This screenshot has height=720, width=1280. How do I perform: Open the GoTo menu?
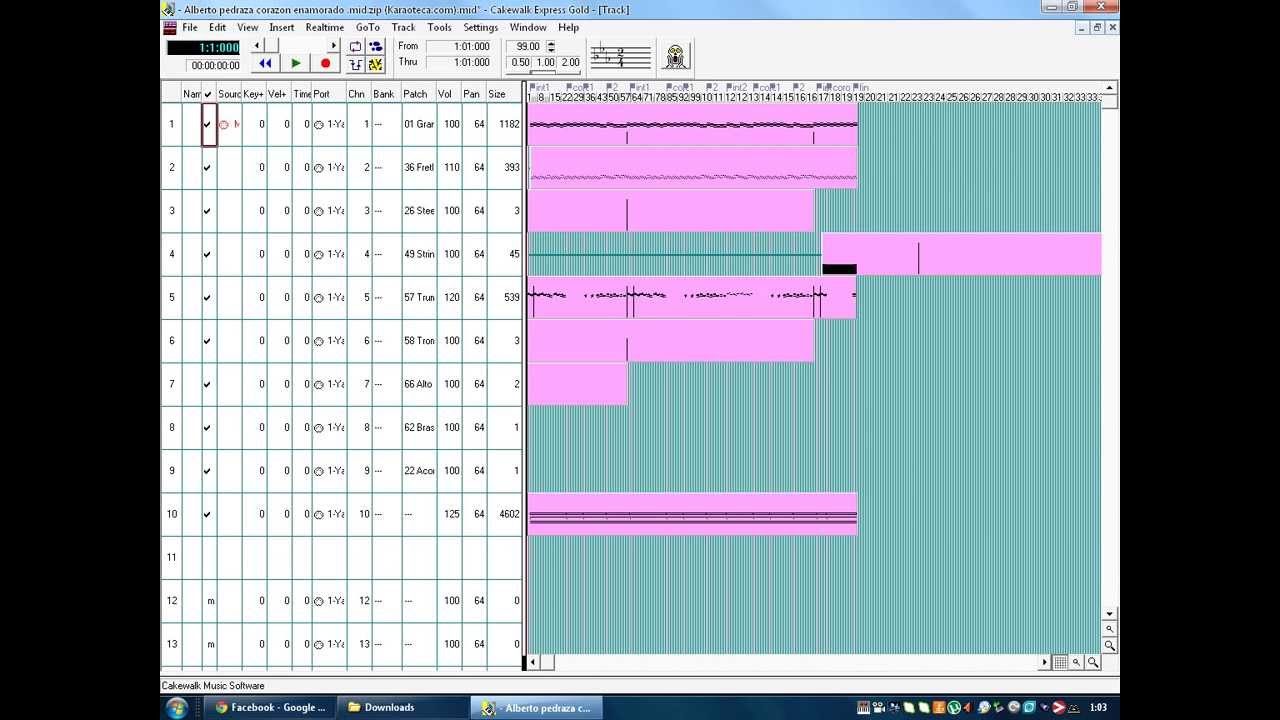point(368,27)
